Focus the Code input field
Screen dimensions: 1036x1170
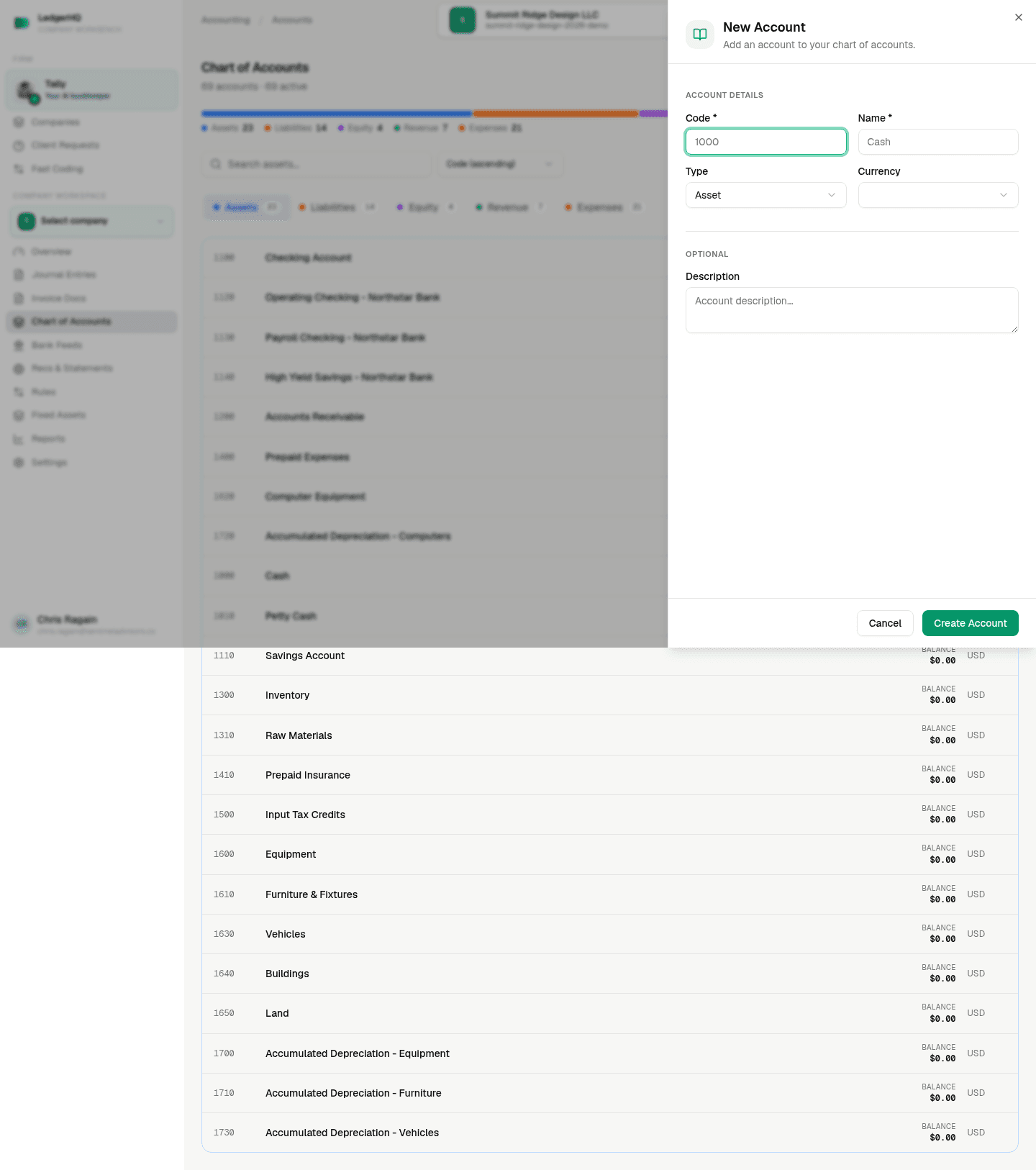765,142
